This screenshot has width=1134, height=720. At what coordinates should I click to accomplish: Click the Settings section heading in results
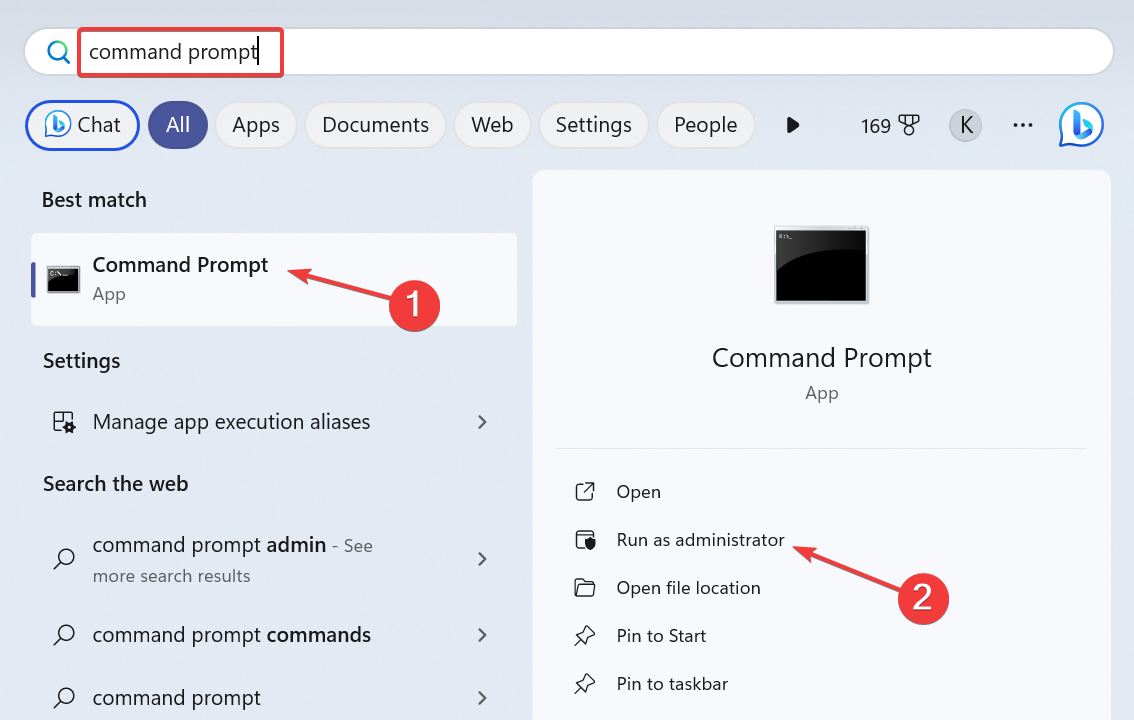point(82,361)
